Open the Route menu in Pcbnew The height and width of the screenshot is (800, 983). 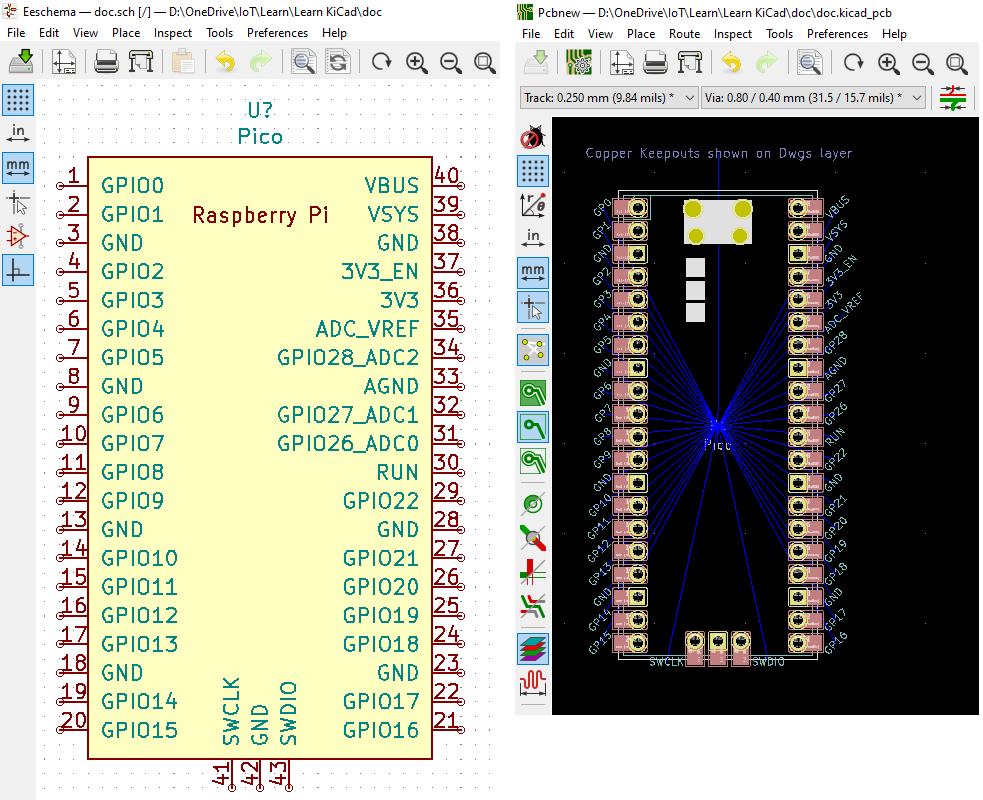click(684, 33)
